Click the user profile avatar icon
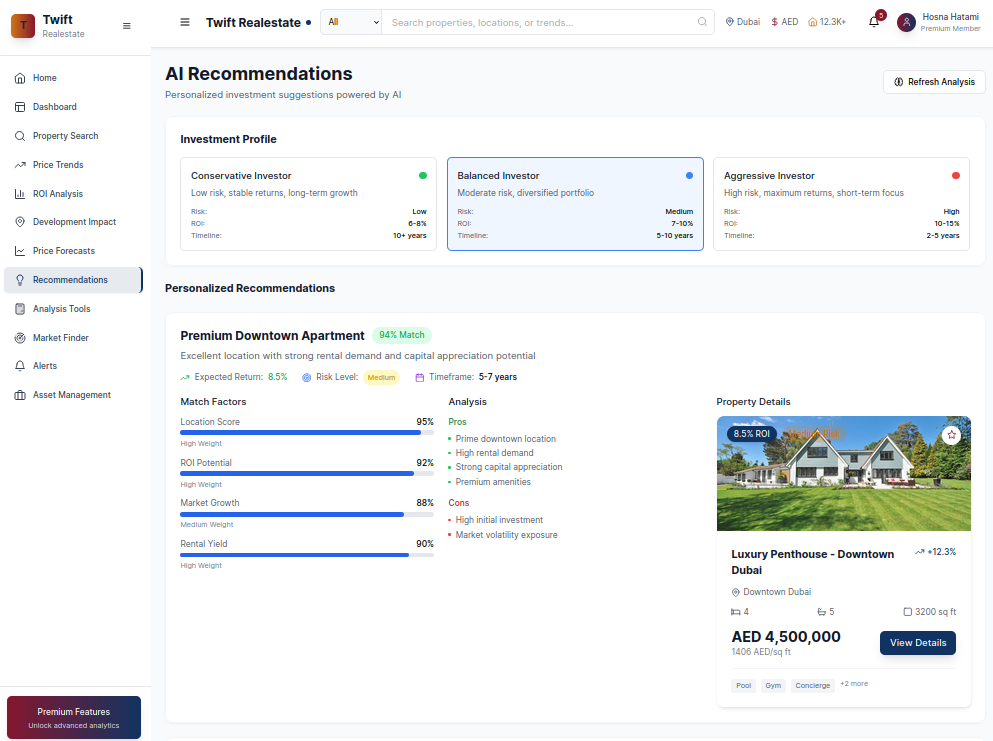This screenshot has width=993, height=741. coord(906,22)
